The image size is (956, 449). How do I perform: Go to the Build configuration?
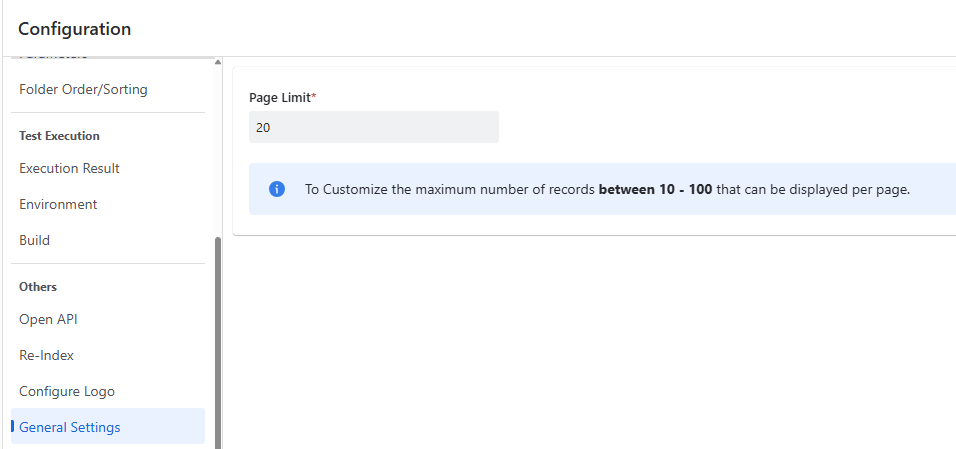click(x=34, y=240)
